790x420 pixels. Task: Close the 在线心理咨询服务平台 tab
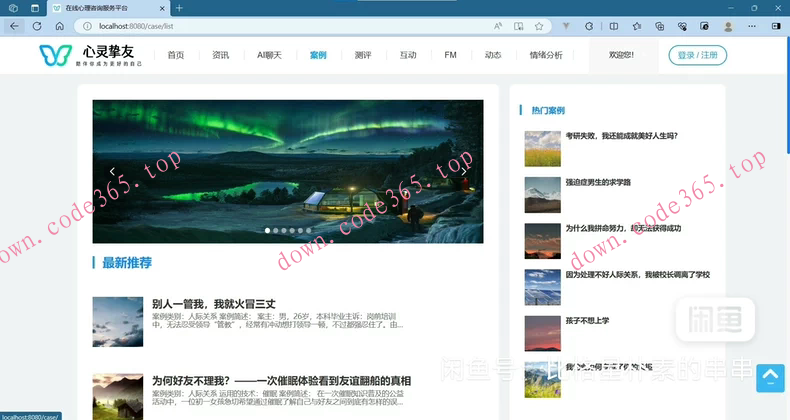(162, 8)
